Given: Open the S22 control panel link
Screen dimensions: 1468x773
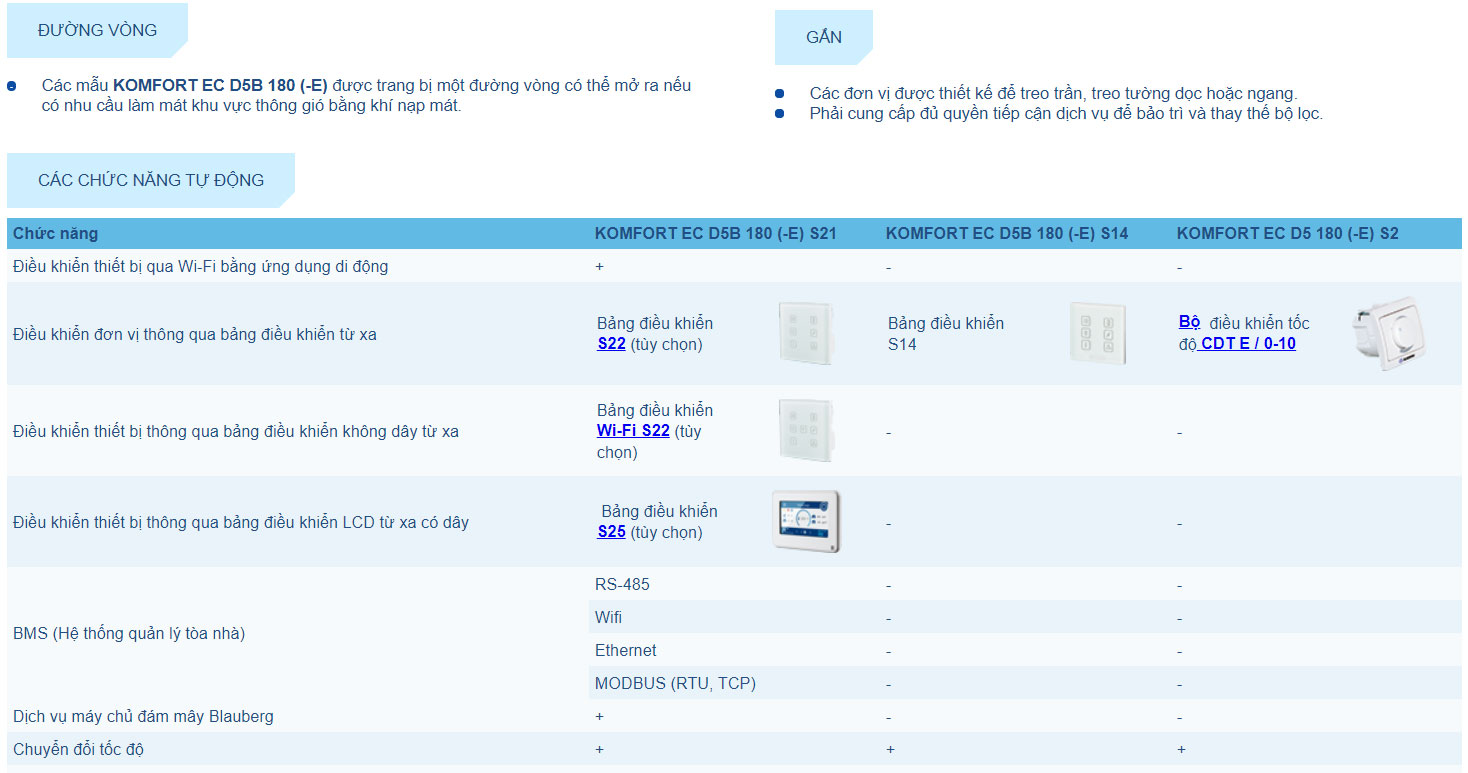Looking at the screenshot, I should tap(611, 345).
